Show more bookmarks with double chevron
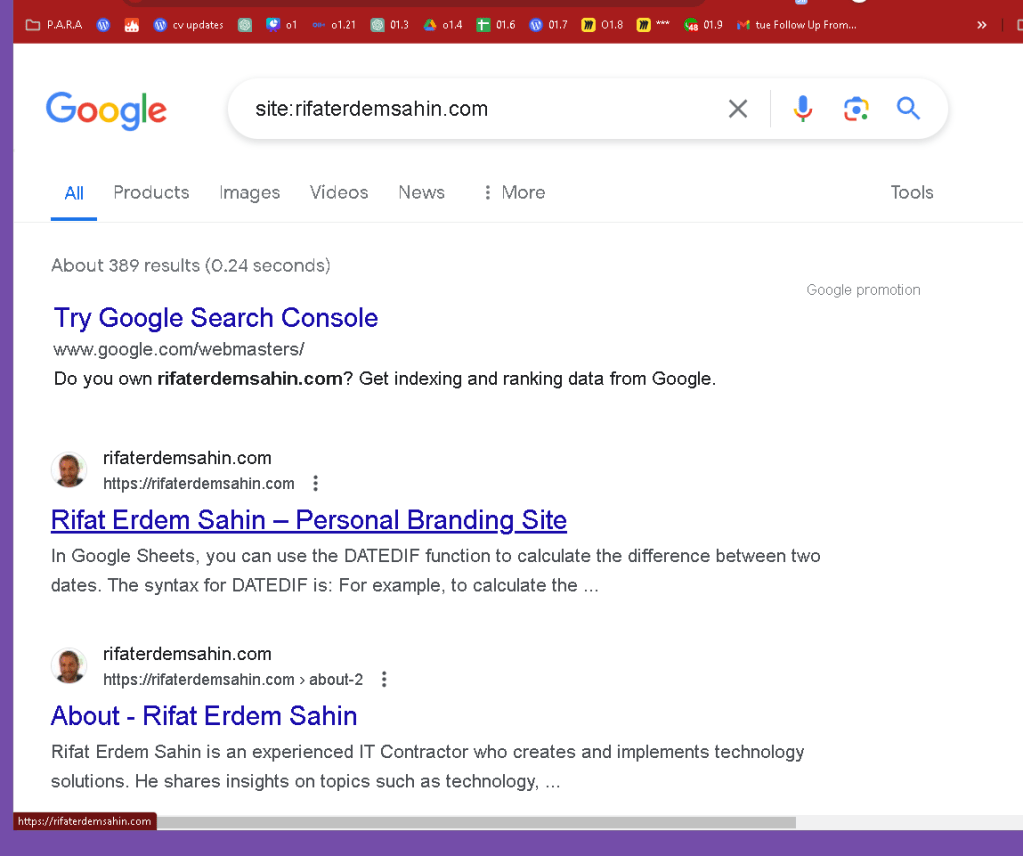Screen dimensions: 1023x856 (981, 25)
